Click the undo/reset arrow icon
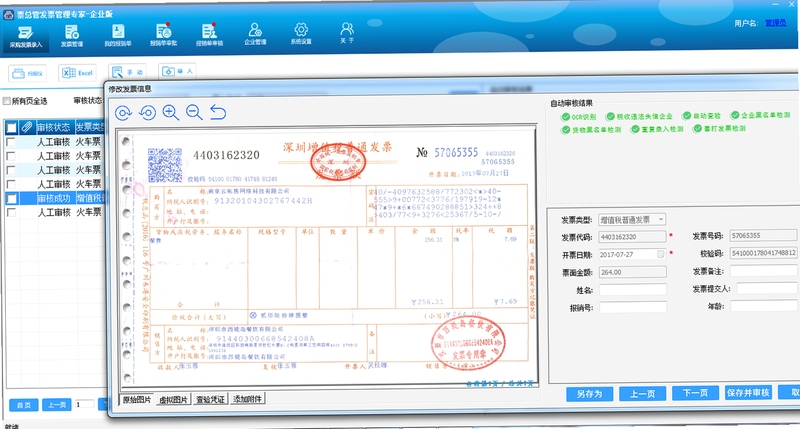800x429 pixels. click(218, 111)
